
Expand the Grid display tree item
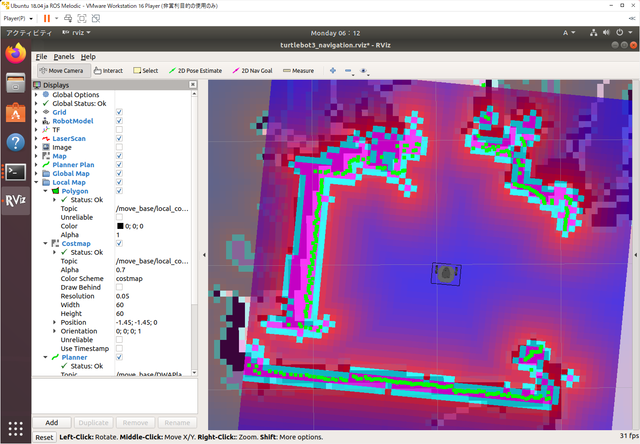(x=36, y=112)
